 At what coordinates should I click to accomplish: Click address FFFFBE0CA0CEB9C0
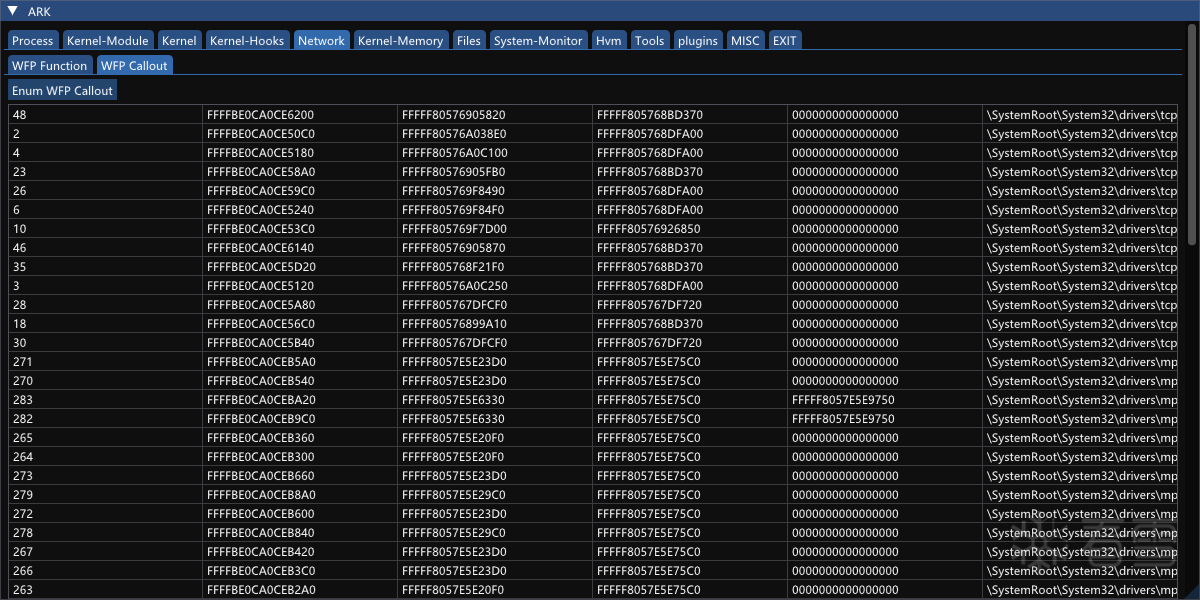click(300, 419)
